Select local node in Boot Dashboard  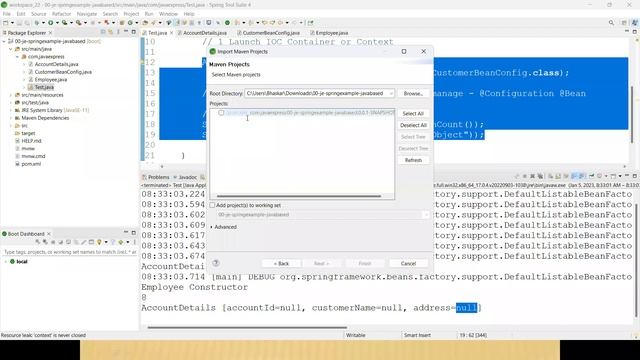pos(22,262)
